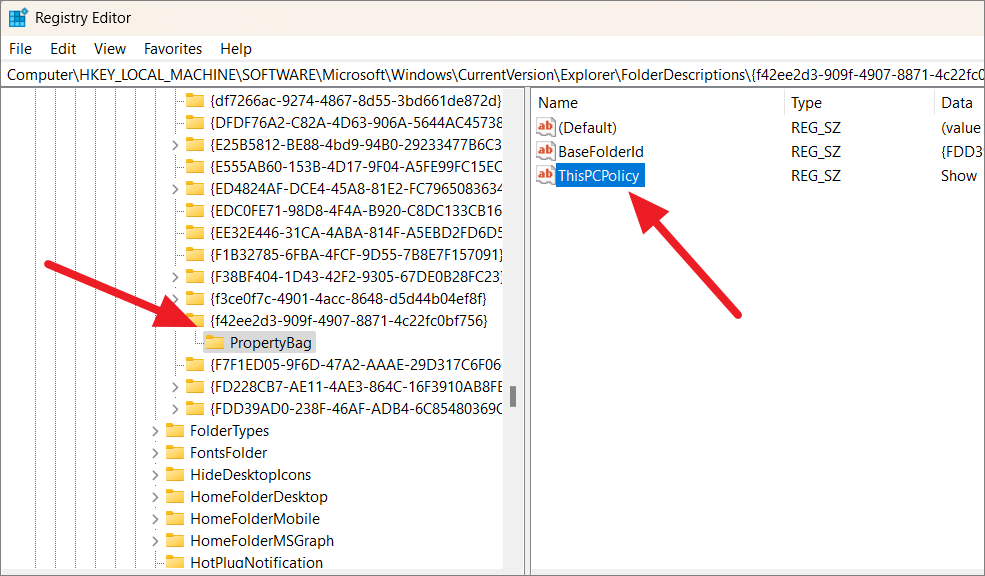Click the Registry Editor app icon in title bar
Image resolution: width=985 pixels, height=576 pixels.
click(x=18, y=18)
